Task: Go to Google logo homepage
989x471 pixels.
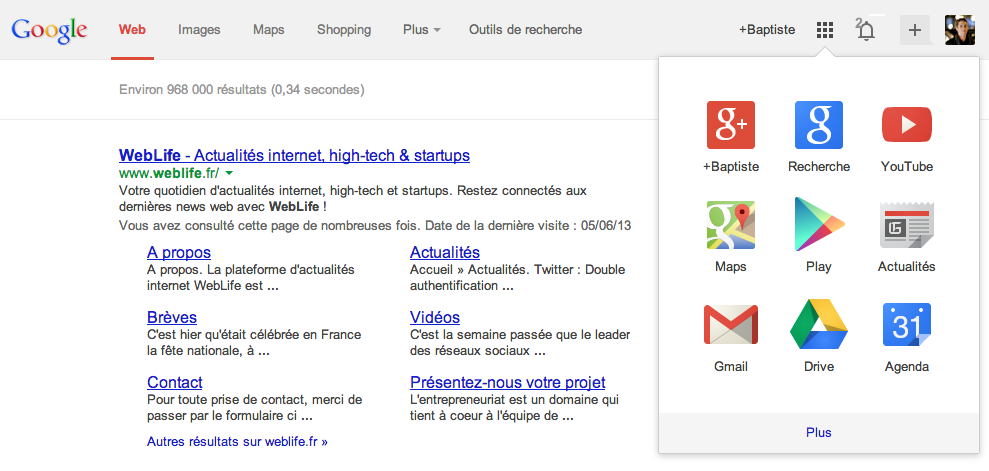Action: point(49,30)
